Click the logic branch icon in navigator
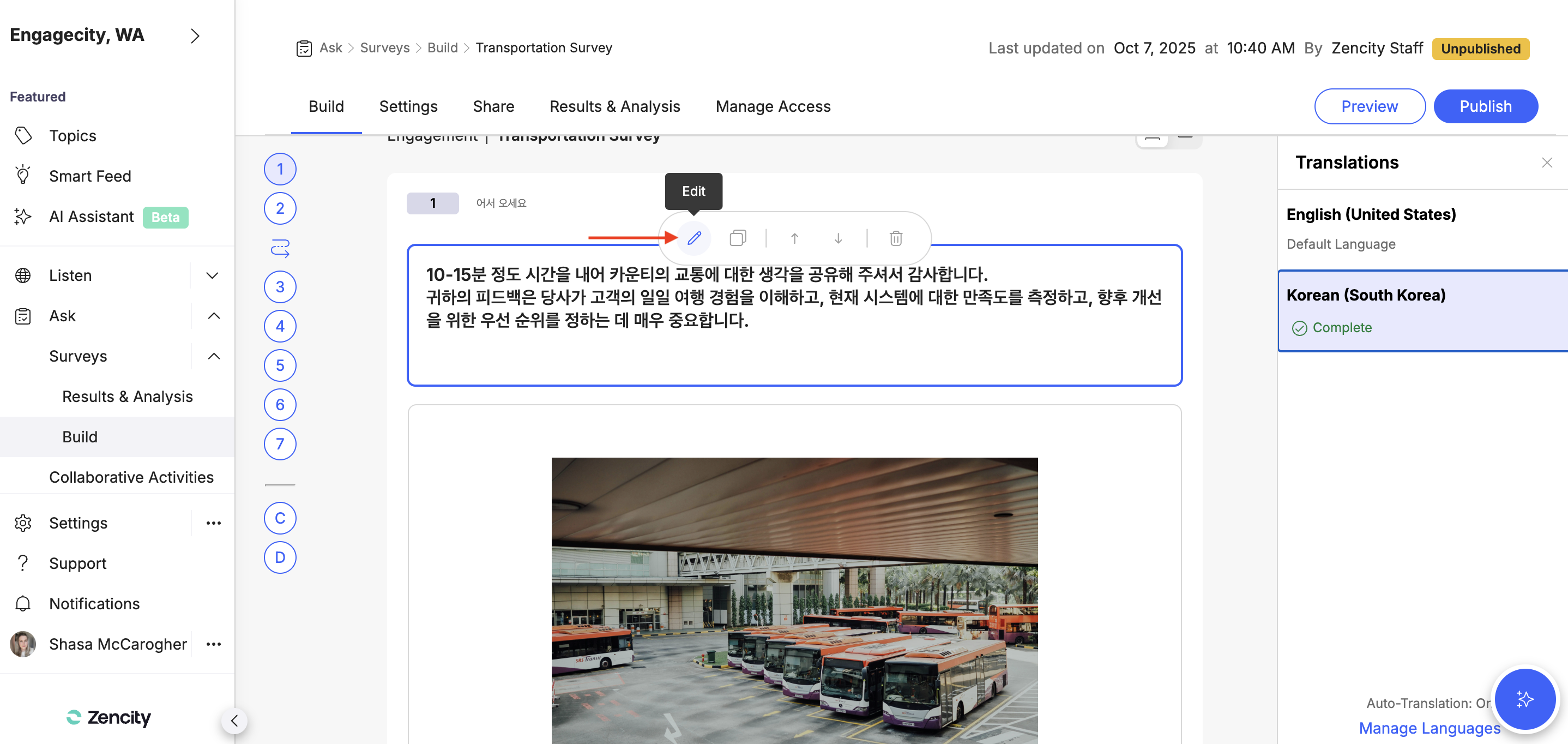 280,248
